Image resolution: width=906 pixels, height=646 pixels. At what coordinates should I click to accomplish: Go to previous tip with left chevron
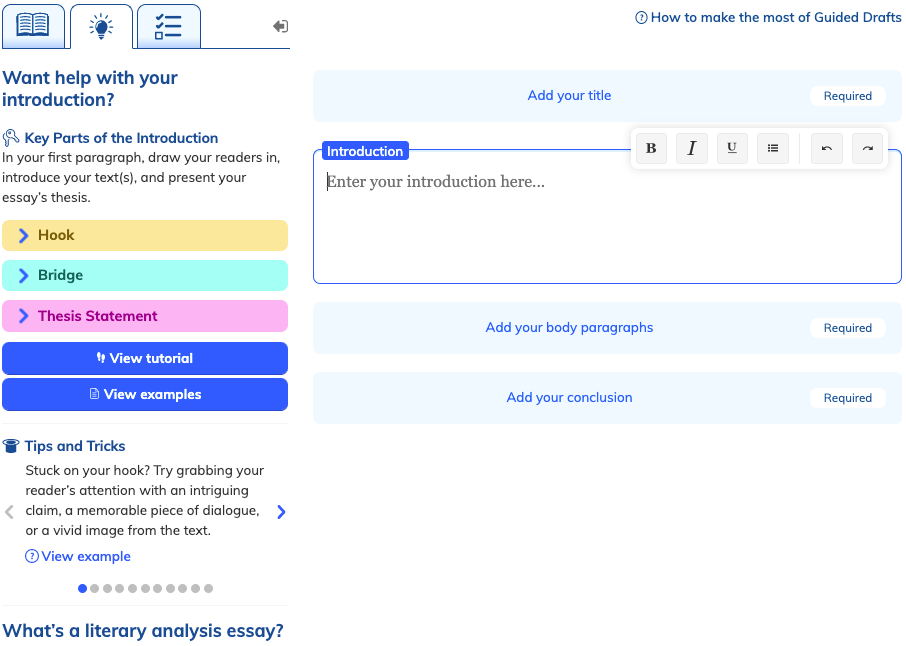pos(9,512)
